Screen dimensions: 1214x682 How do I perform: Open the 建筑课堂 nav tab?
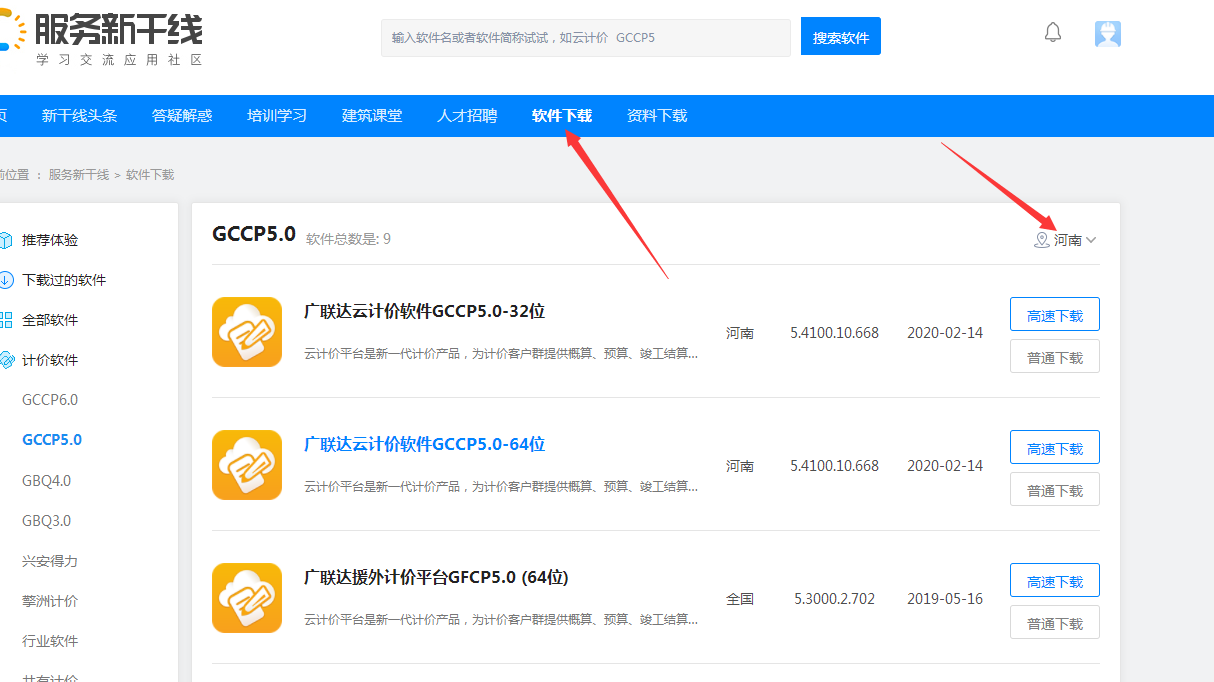(x=372, y=116)
